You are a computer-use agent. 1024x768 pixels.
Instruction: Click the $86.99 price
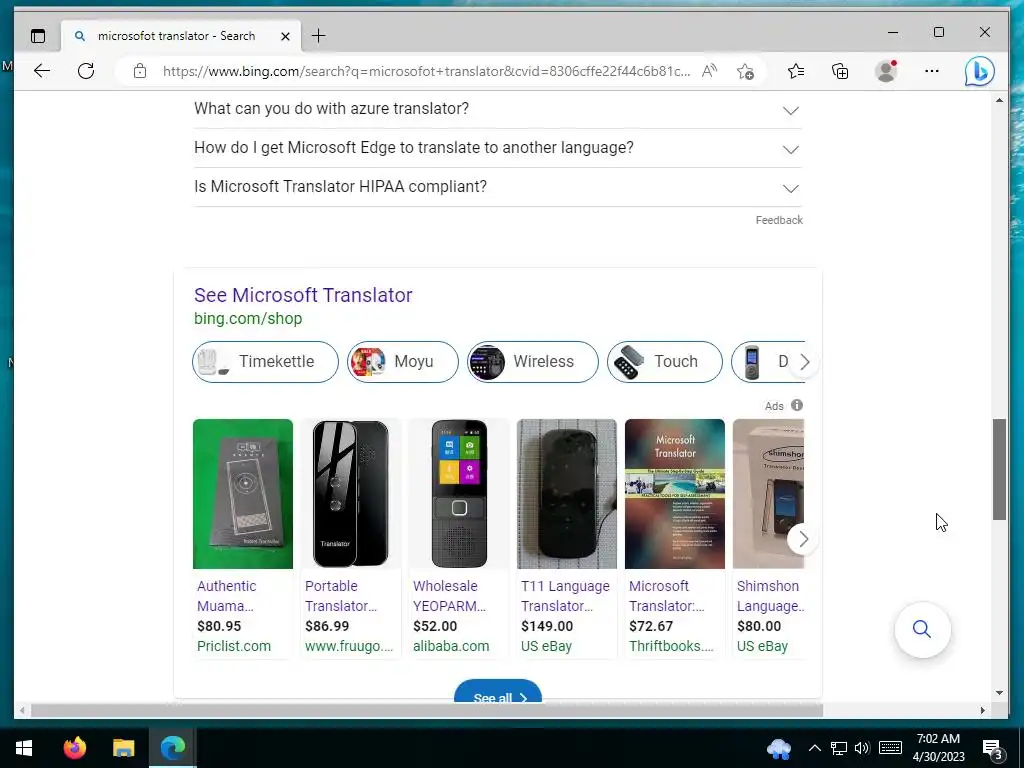pyautogui.click(x=327, y=626)
